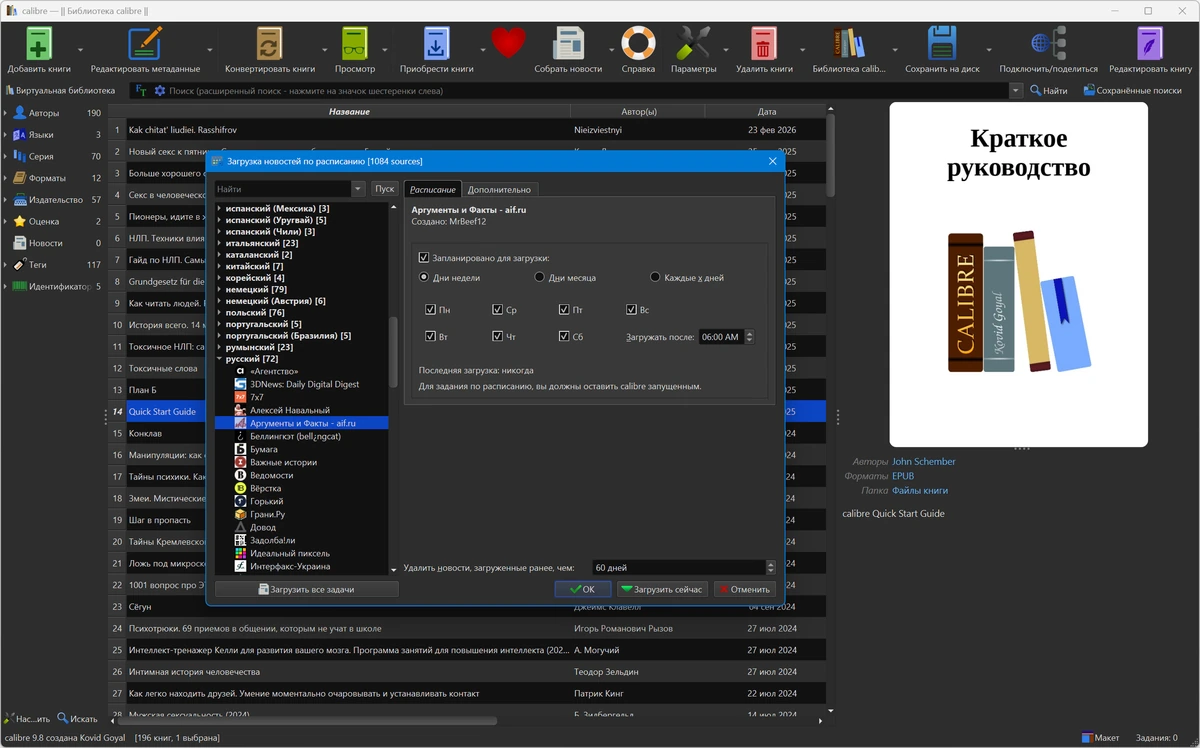Click the book cover thumbnail

click(x=1018, y=274)
